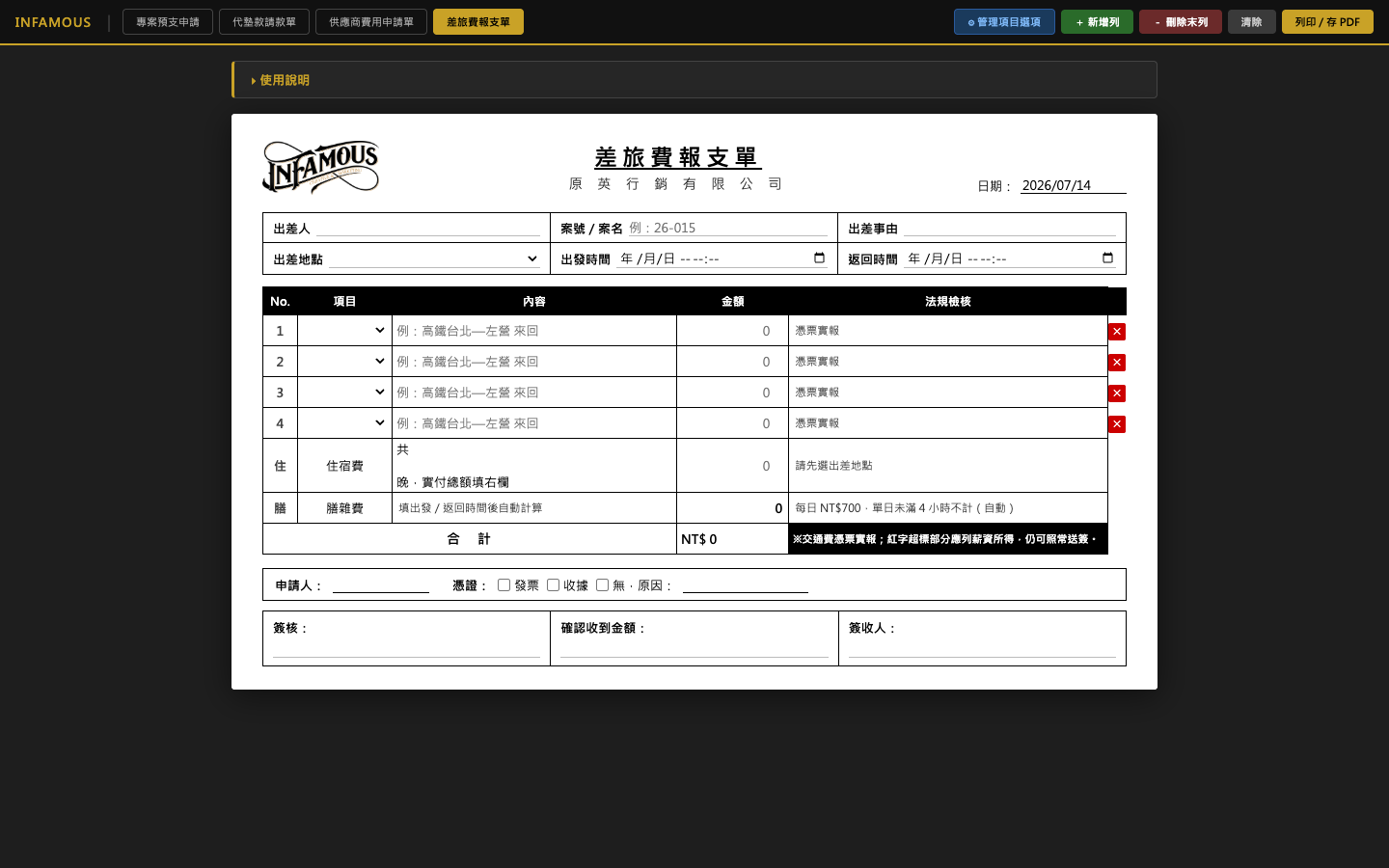The height and width of the screenshot is (868, 1389).
Task: Click 新增列 to add a row
Action: [x=1097, y=22]
